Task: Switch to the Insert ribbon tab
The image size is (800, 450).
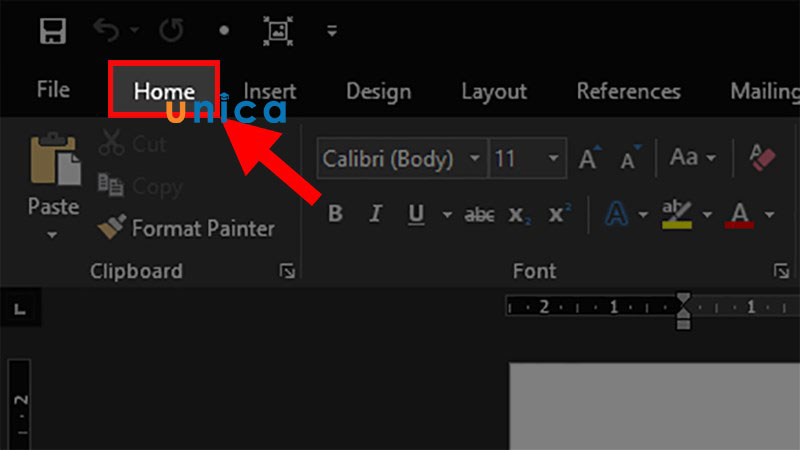Action: (269, 91)
